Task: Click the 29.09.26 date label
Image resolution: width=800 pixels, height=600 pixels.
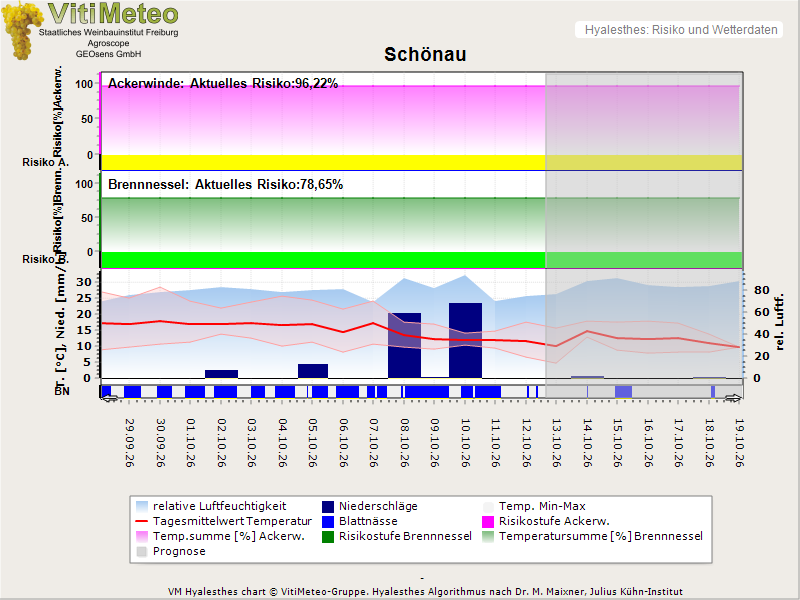Action: tap(130, 443)
